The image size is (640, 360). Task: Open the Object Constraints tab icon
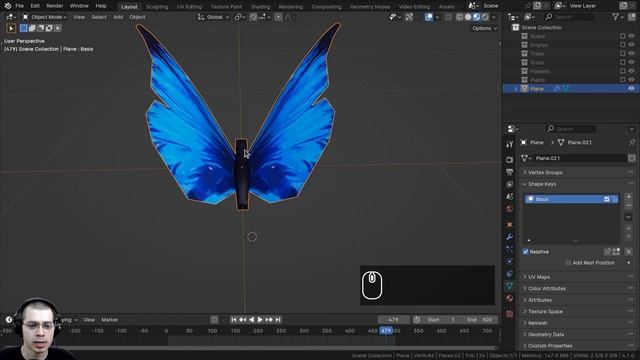[509, 273]
